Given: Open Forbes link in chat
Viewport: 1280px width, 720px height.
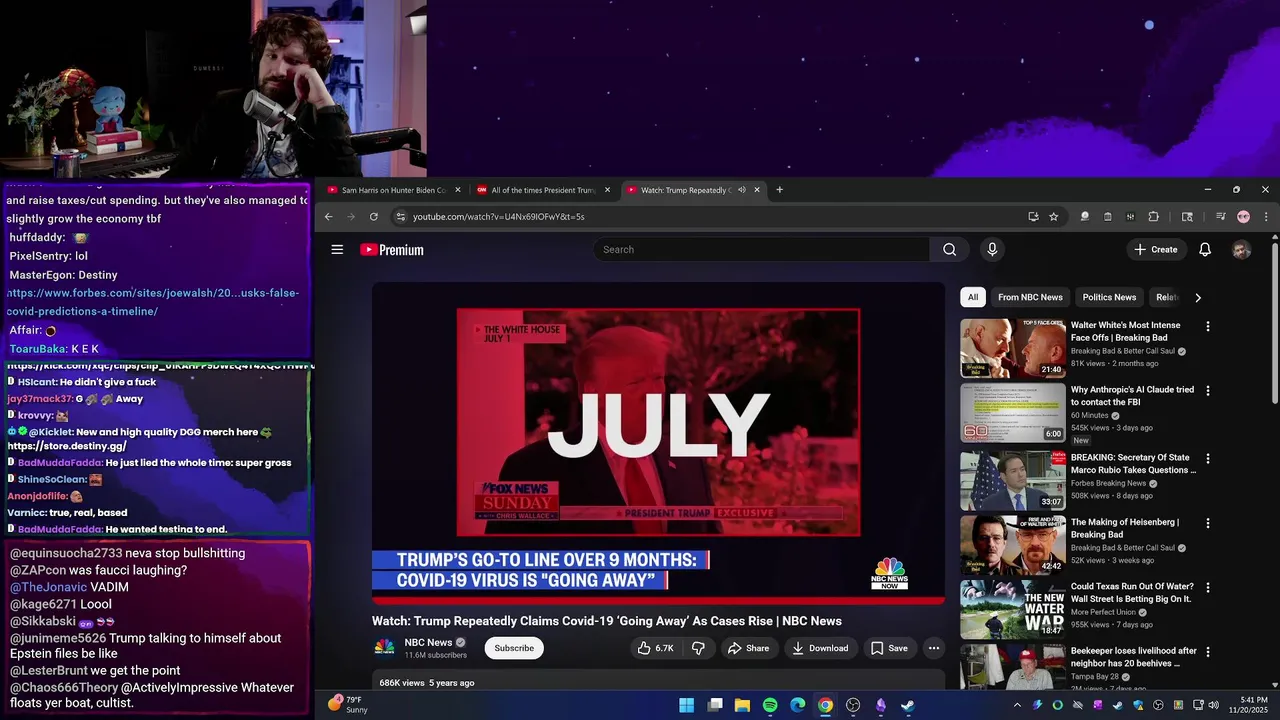Looking at the screenshot, I should (x=153, y=302).
